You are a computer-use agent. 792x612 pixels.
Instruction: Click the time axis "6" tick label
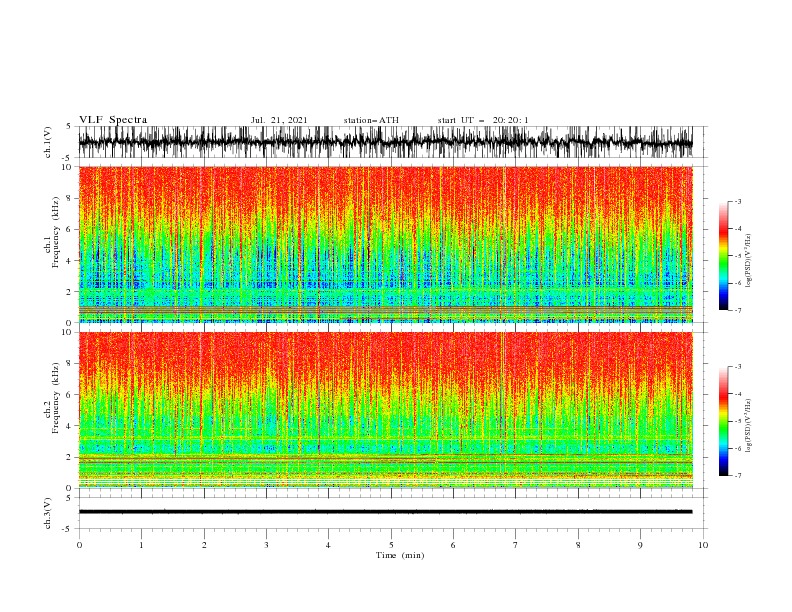(x=454, y=545)
